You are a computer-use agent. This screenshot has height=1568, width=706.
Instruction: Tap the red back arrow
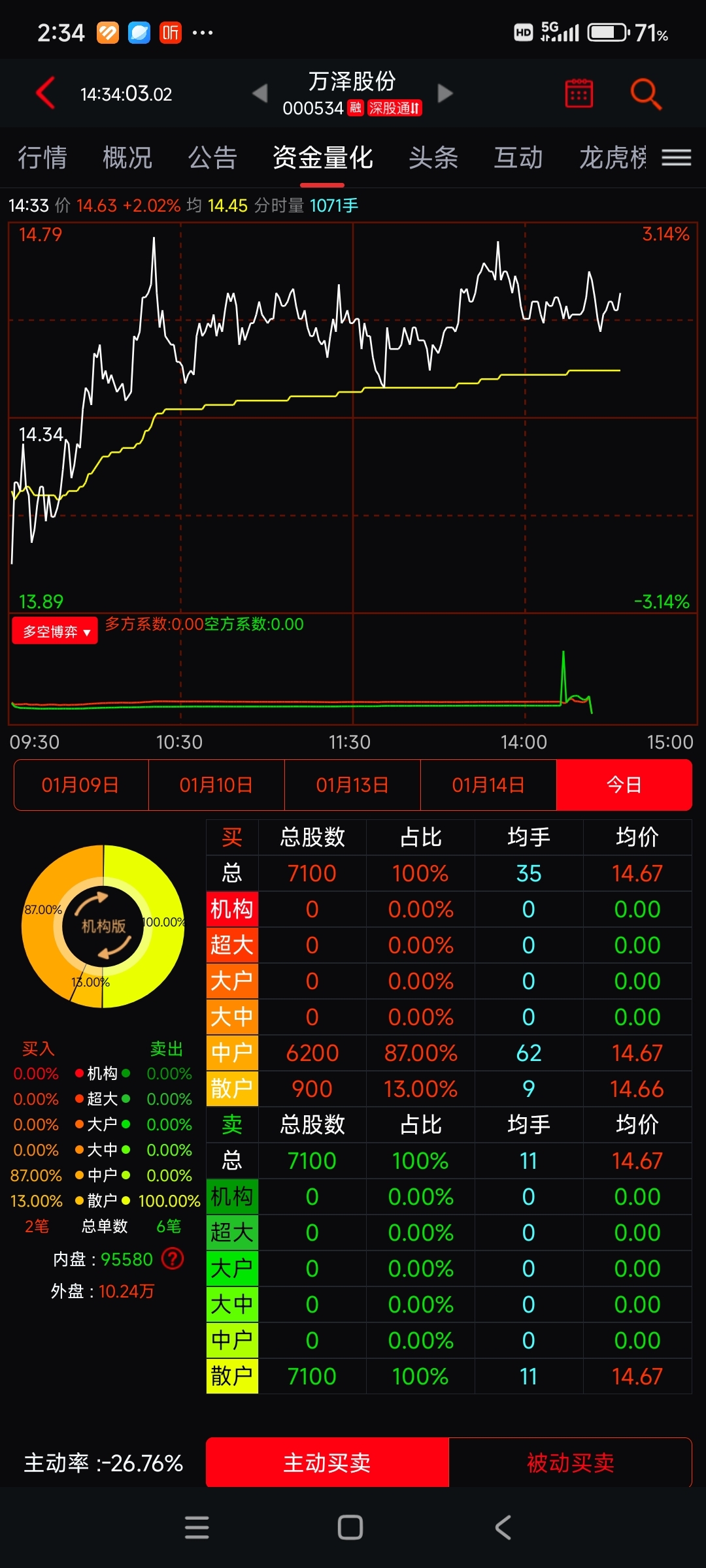(45, 93)
